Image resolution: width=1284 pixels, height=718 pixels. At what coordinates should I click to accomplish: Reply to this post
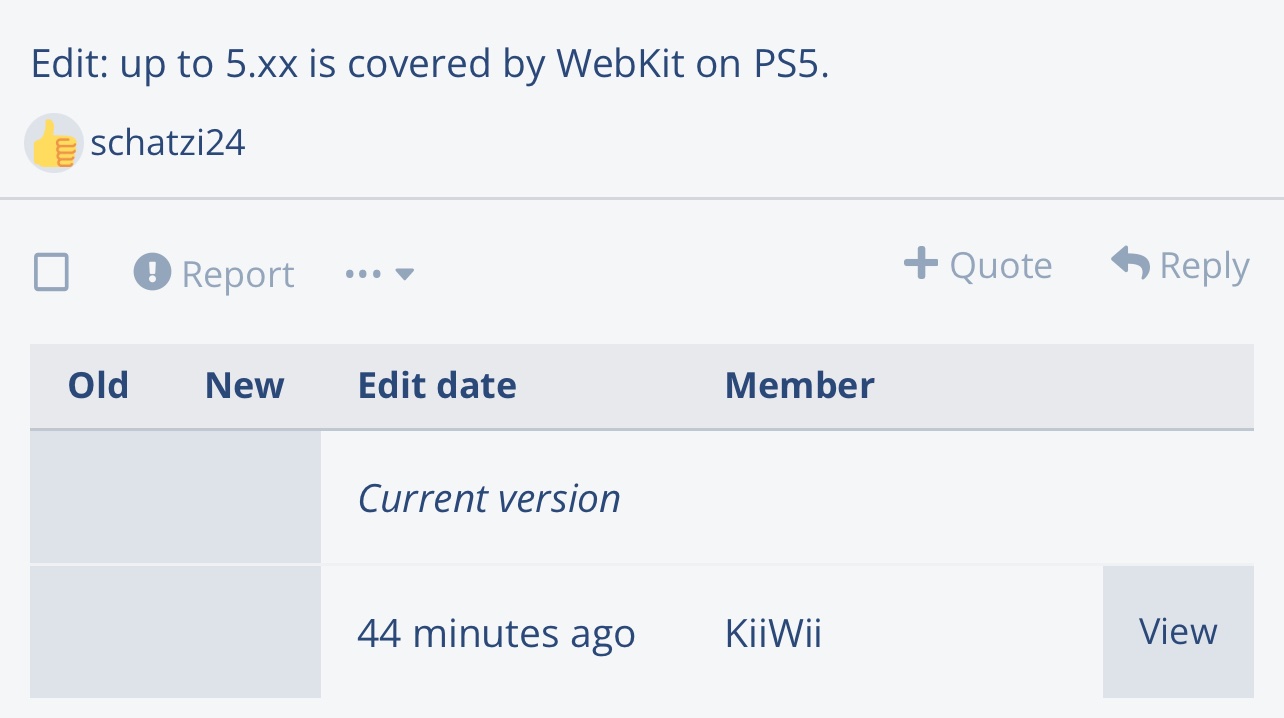(1180, 265)
